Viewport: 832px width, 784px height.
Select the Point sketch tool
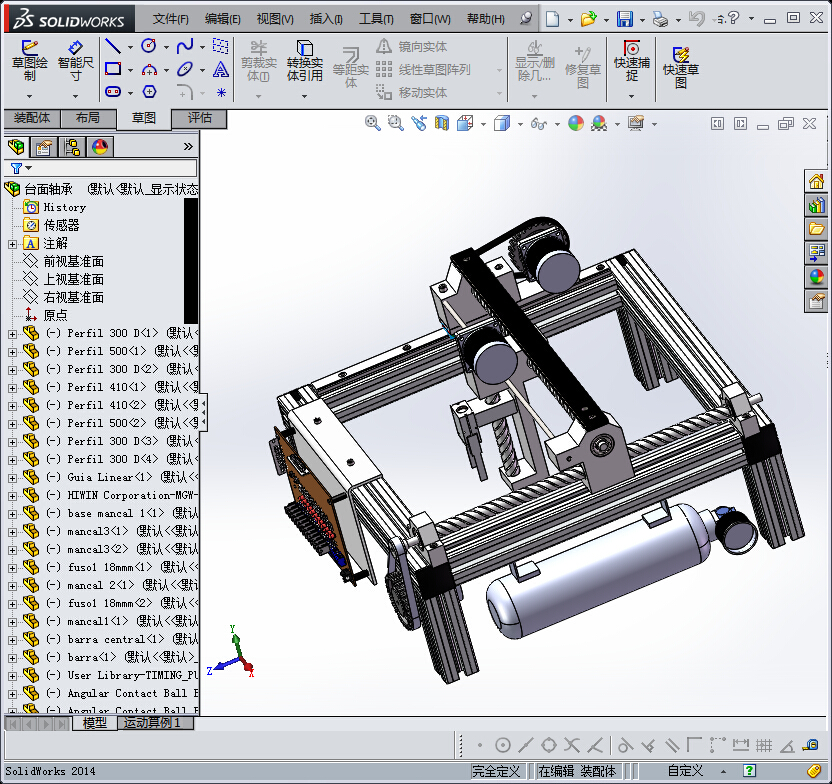pos(221,92)
